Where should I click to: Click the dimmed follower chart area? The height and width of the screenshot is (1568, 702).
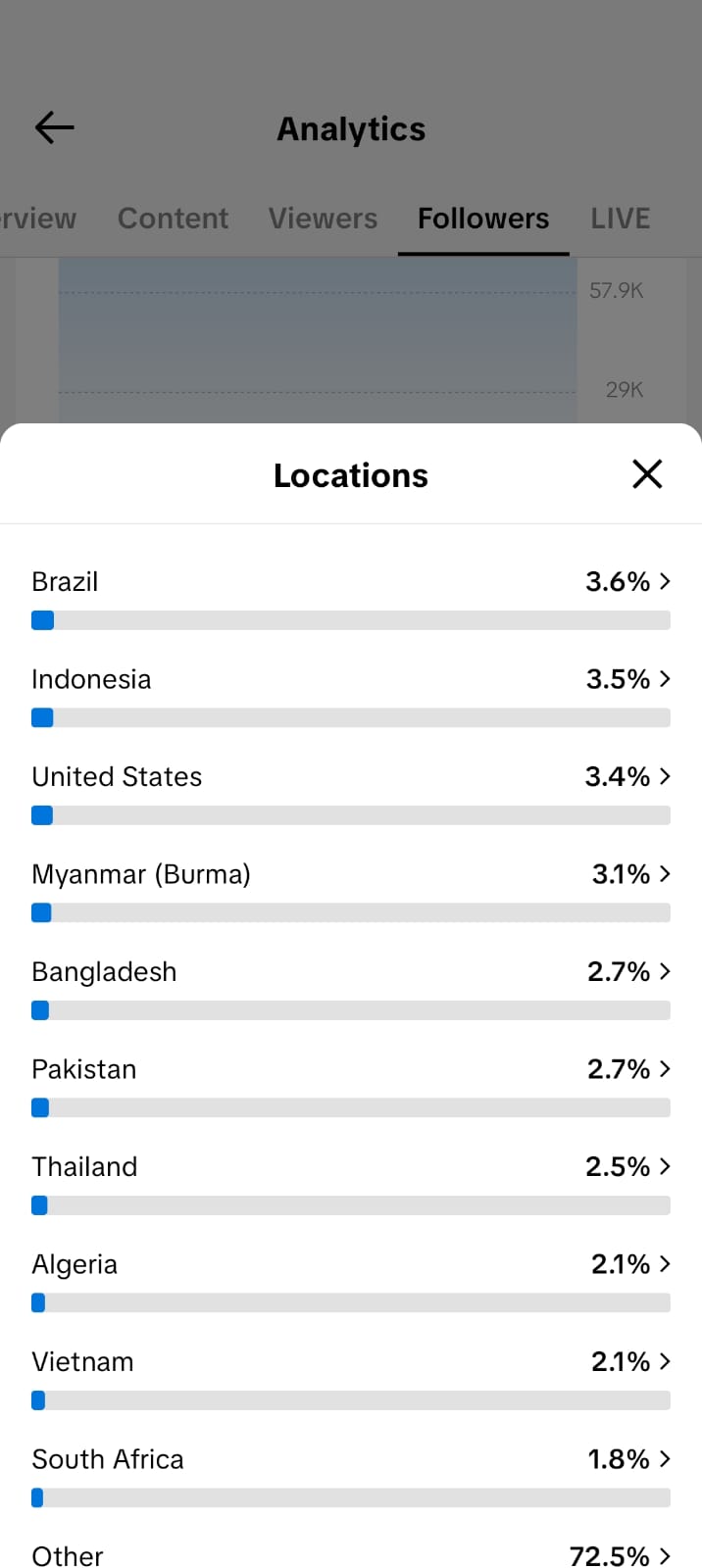pyautogui.click(x=318, y=340)
